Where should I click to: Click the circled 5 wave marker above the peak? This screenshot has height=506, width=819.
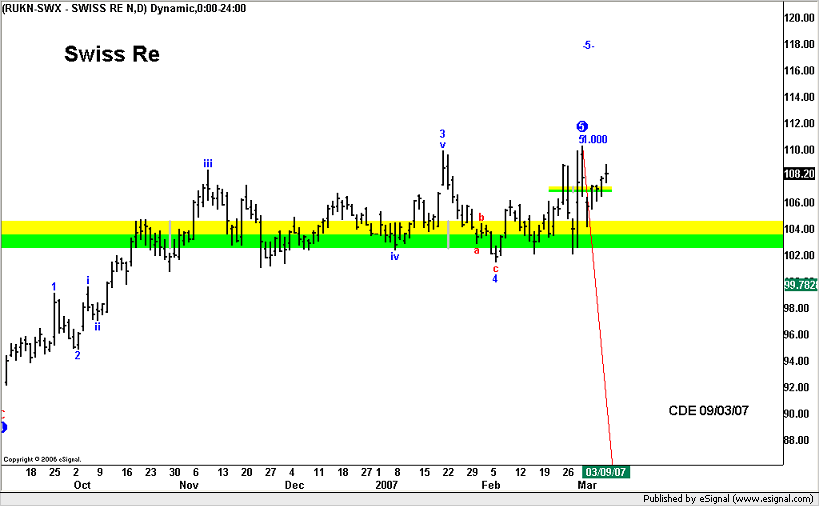click(x=582, y=126)
